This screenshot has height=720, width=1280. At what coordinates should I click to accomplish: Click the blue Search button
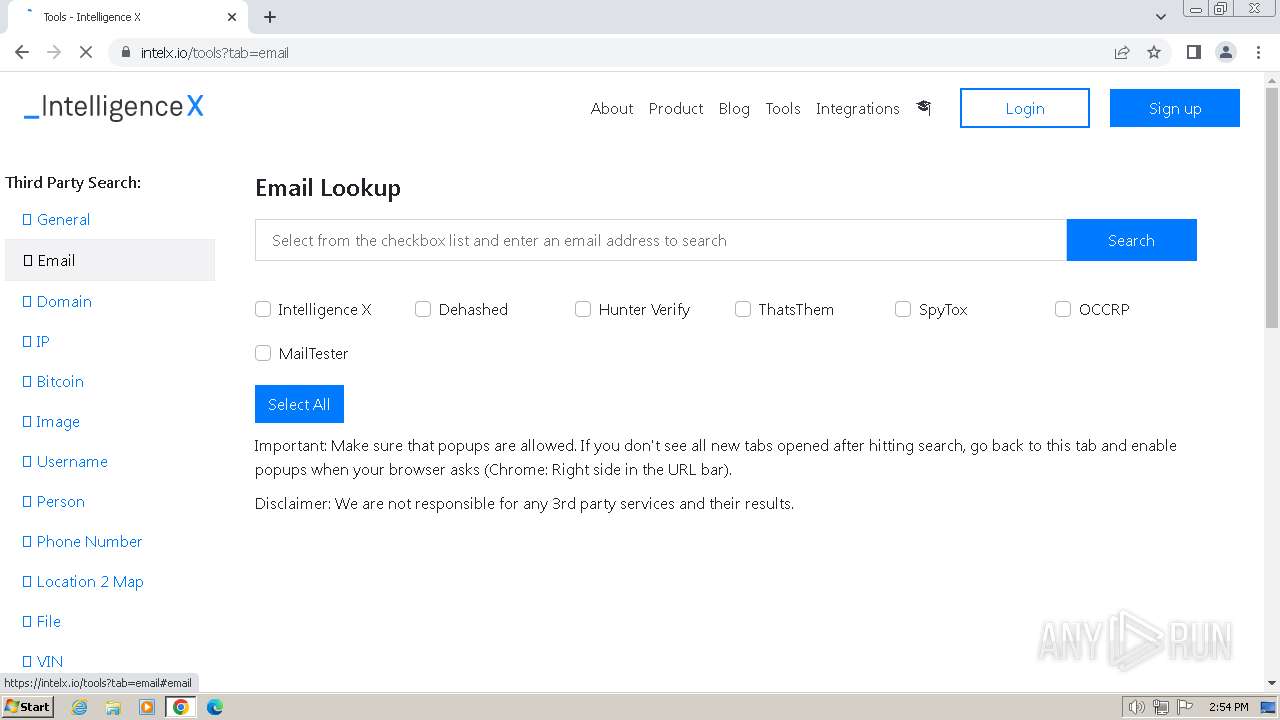pos(1131,240)
